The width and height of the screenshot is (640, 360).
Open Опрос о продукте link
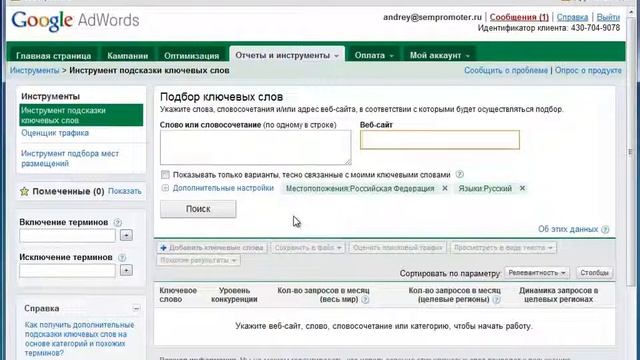[x=588, y=70]
